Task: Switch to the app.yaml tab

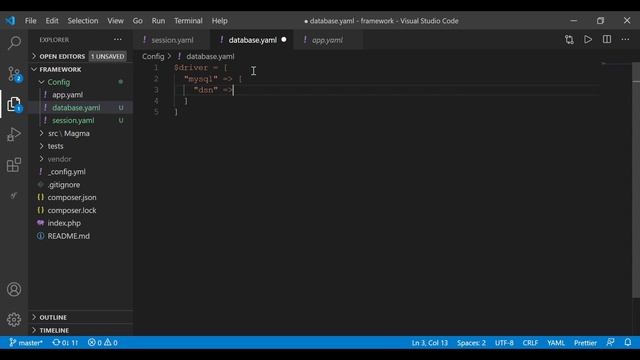Action: (x=327, y=40)
